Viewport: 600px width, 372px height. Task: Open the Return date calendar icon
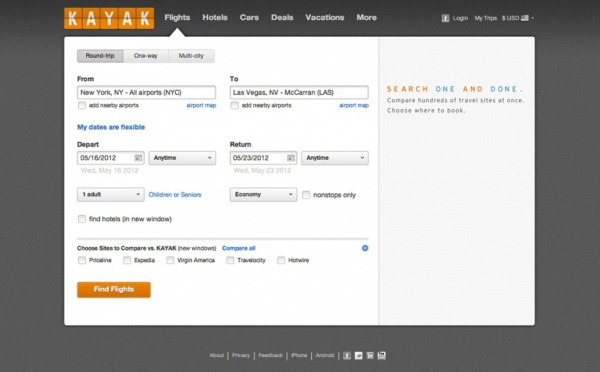[x=291, y=158]
